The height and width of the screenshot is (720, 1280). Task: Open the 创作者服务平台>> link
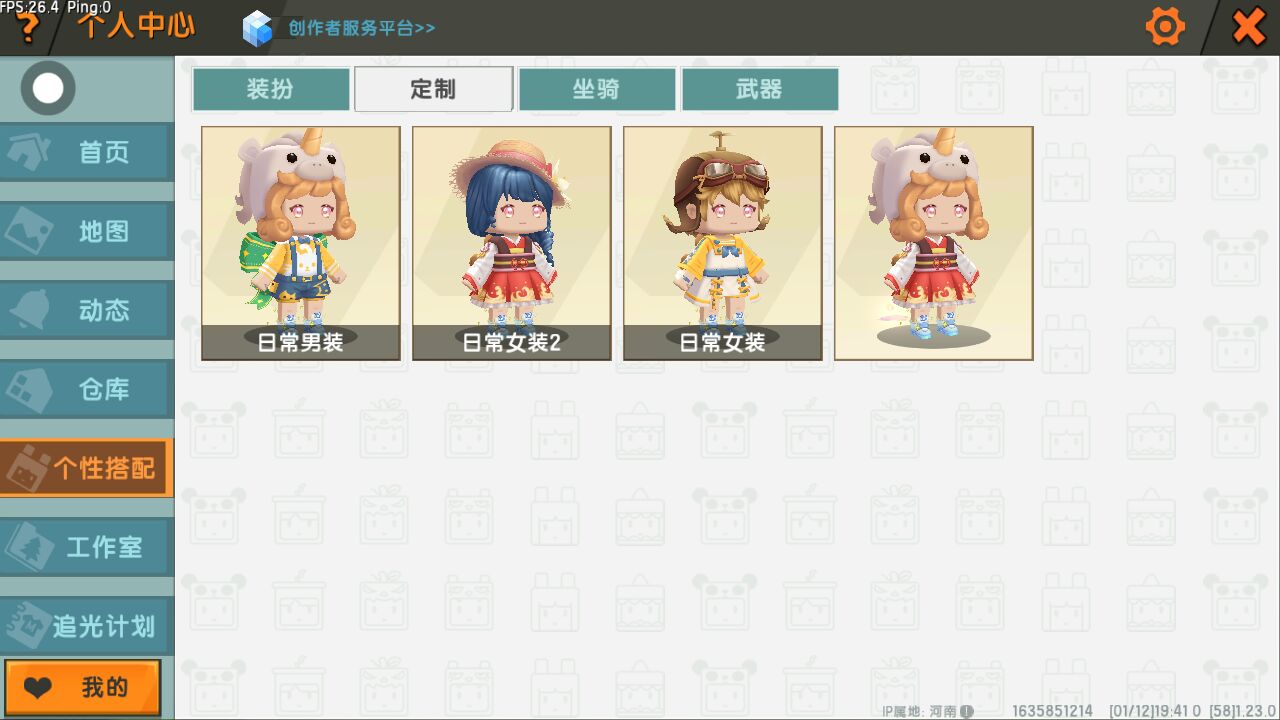point(362,28)
